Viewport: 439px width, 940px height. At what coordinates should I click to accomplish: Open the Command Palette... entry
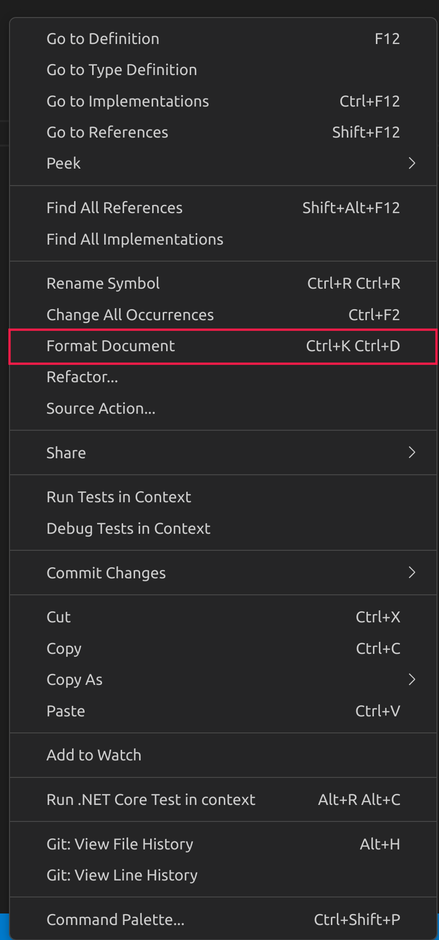coord(223,920)
